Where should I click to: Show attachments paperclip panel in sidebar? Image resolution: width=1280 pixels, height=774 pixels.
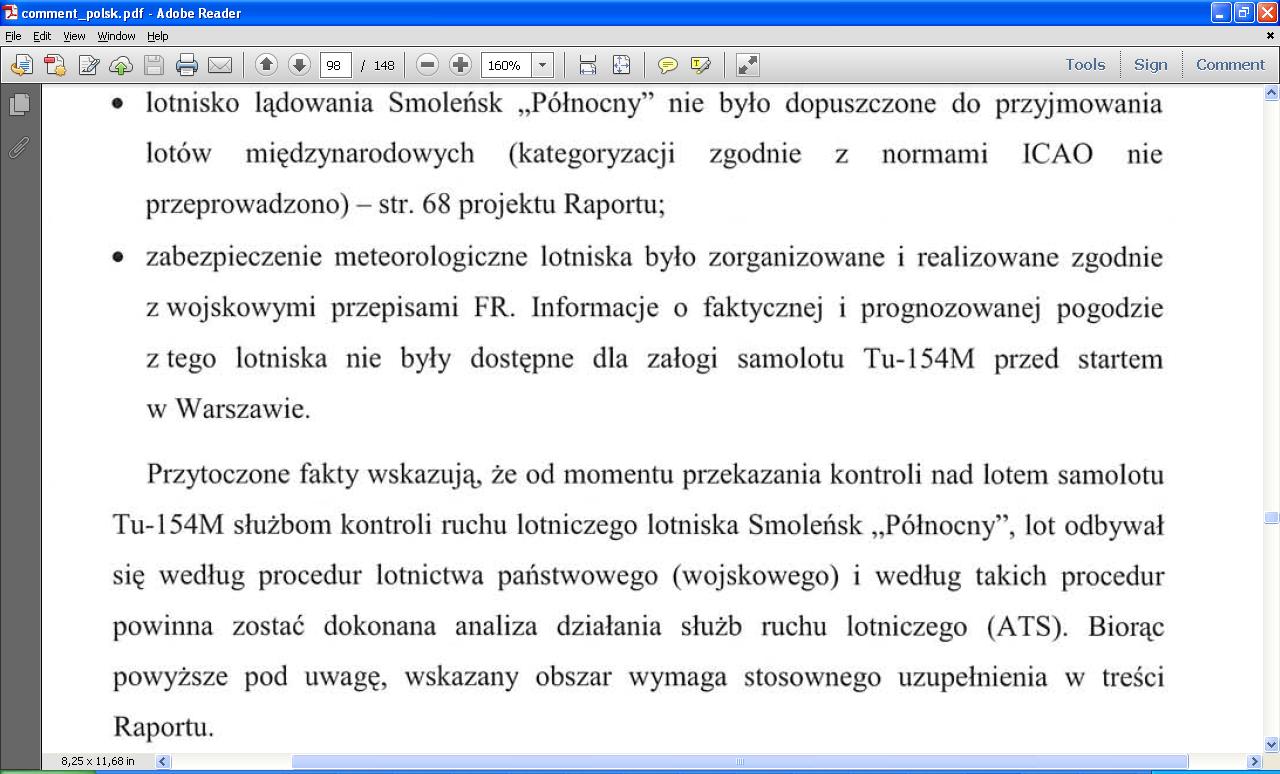coord(19,147)
